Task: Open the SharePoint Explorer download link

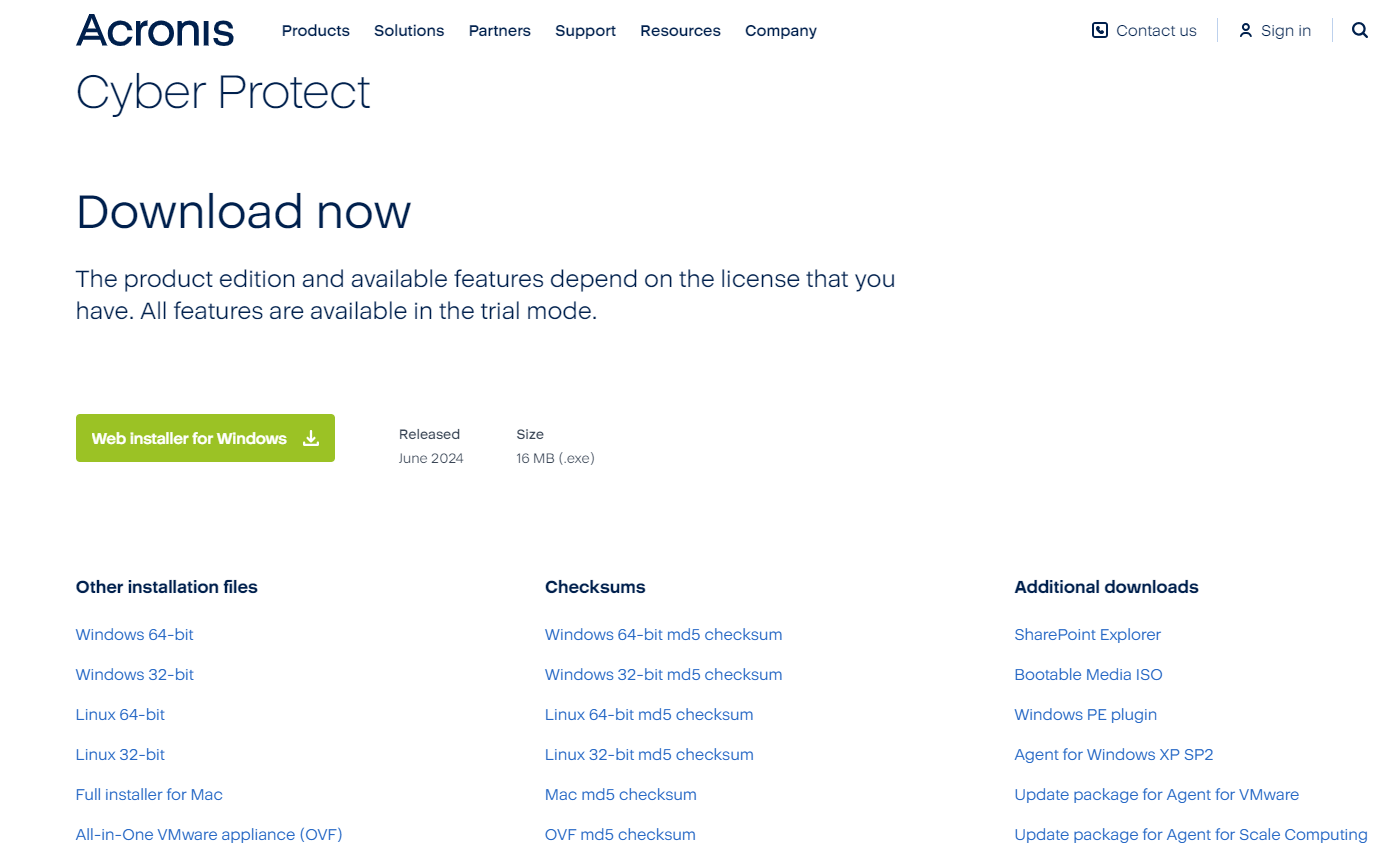Action: [x=1087, y=634]
